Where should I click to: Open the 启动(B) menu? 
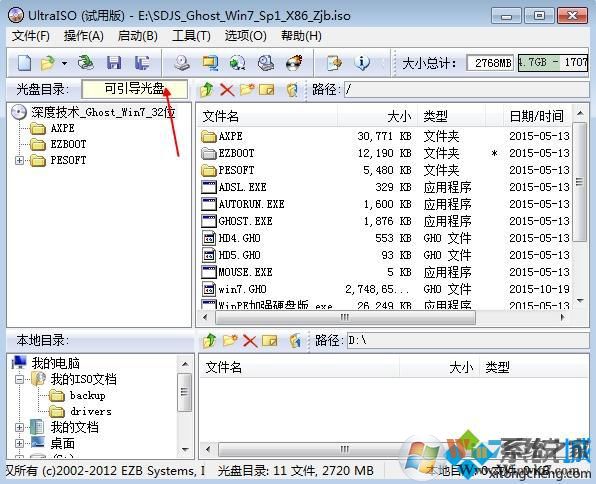pyautogui.click(x=138, y=36)
